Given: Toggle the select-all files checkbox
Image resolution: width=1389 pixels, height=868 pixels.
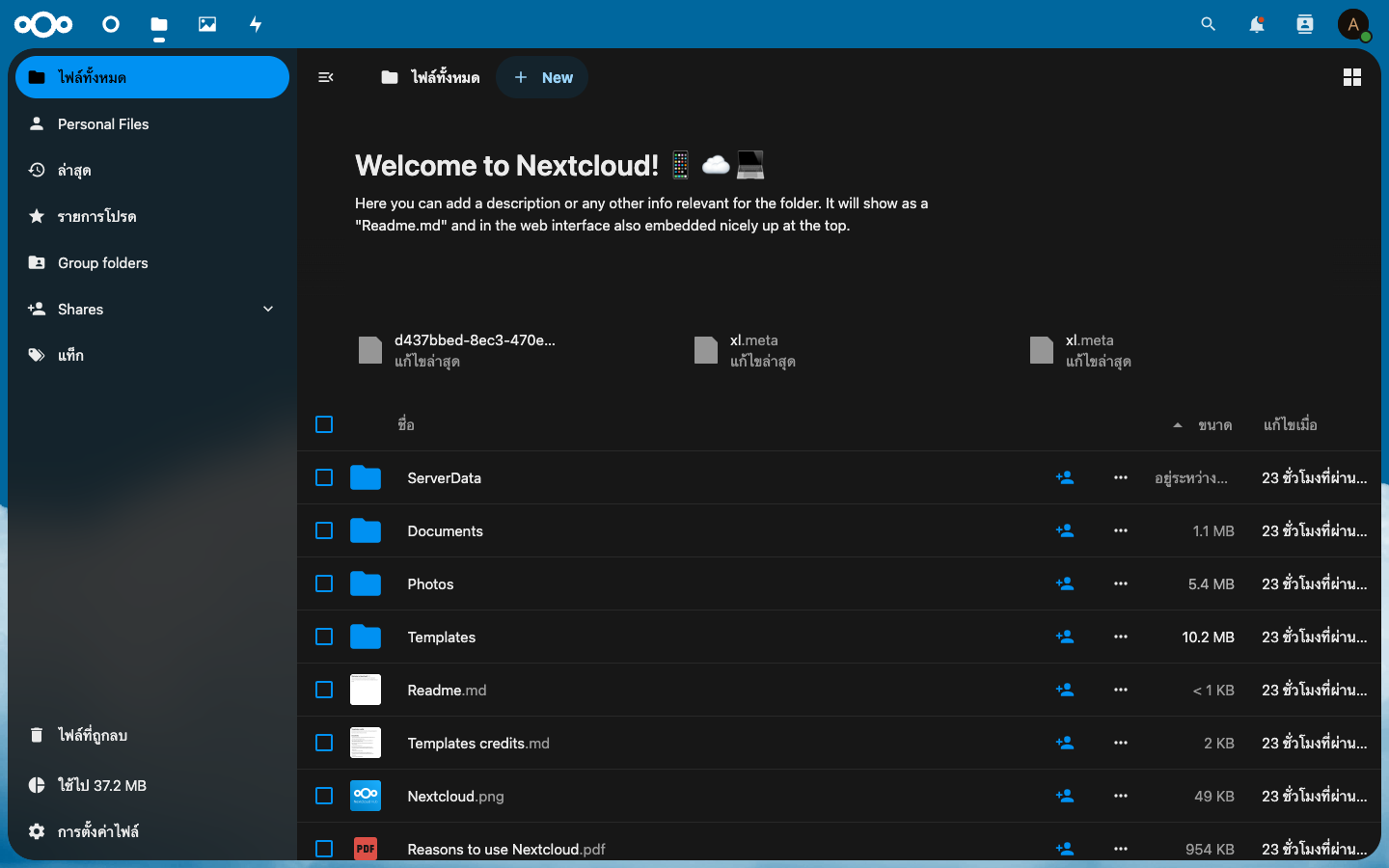Looking at the screenshot, I should 324,424.
